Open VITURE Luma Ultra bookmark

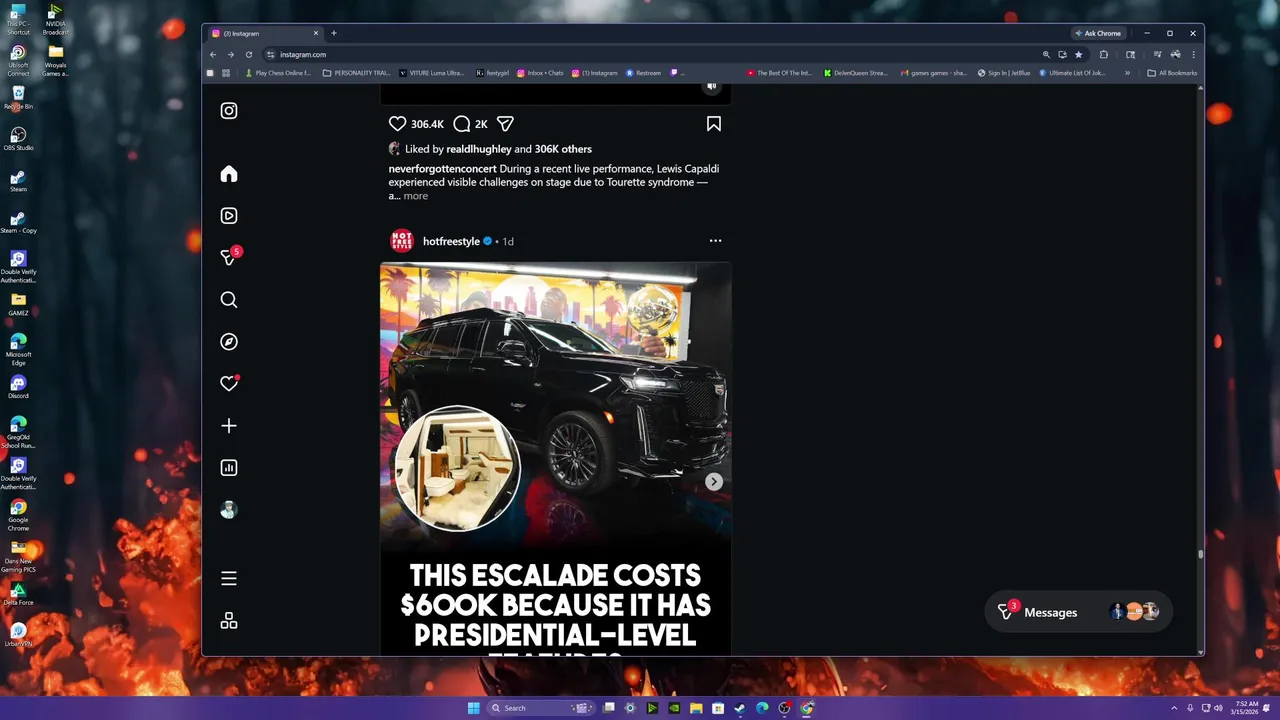click(x=431, y=73)
